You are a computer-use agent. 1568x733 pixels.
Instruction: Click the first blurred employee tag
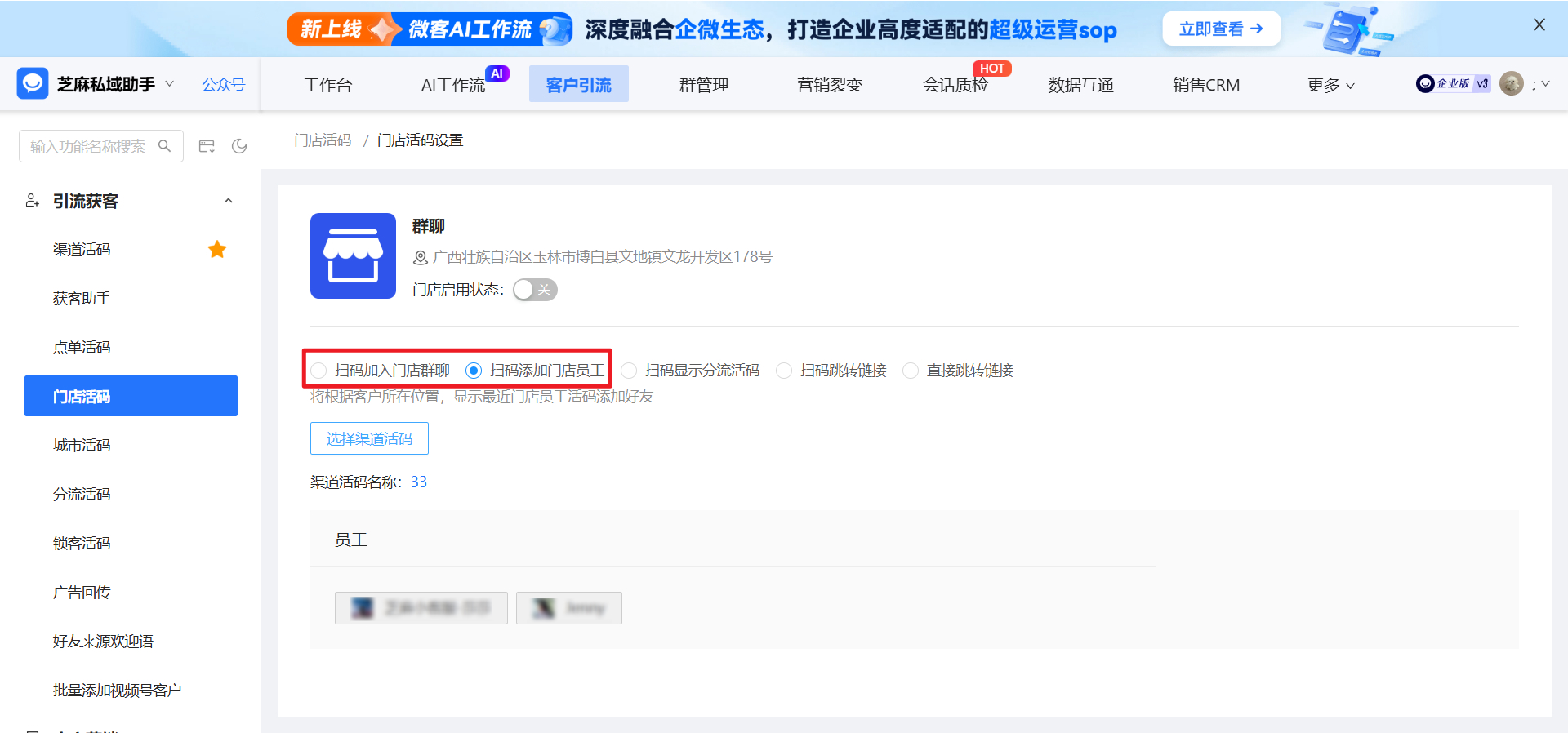[x=421, y=608]
